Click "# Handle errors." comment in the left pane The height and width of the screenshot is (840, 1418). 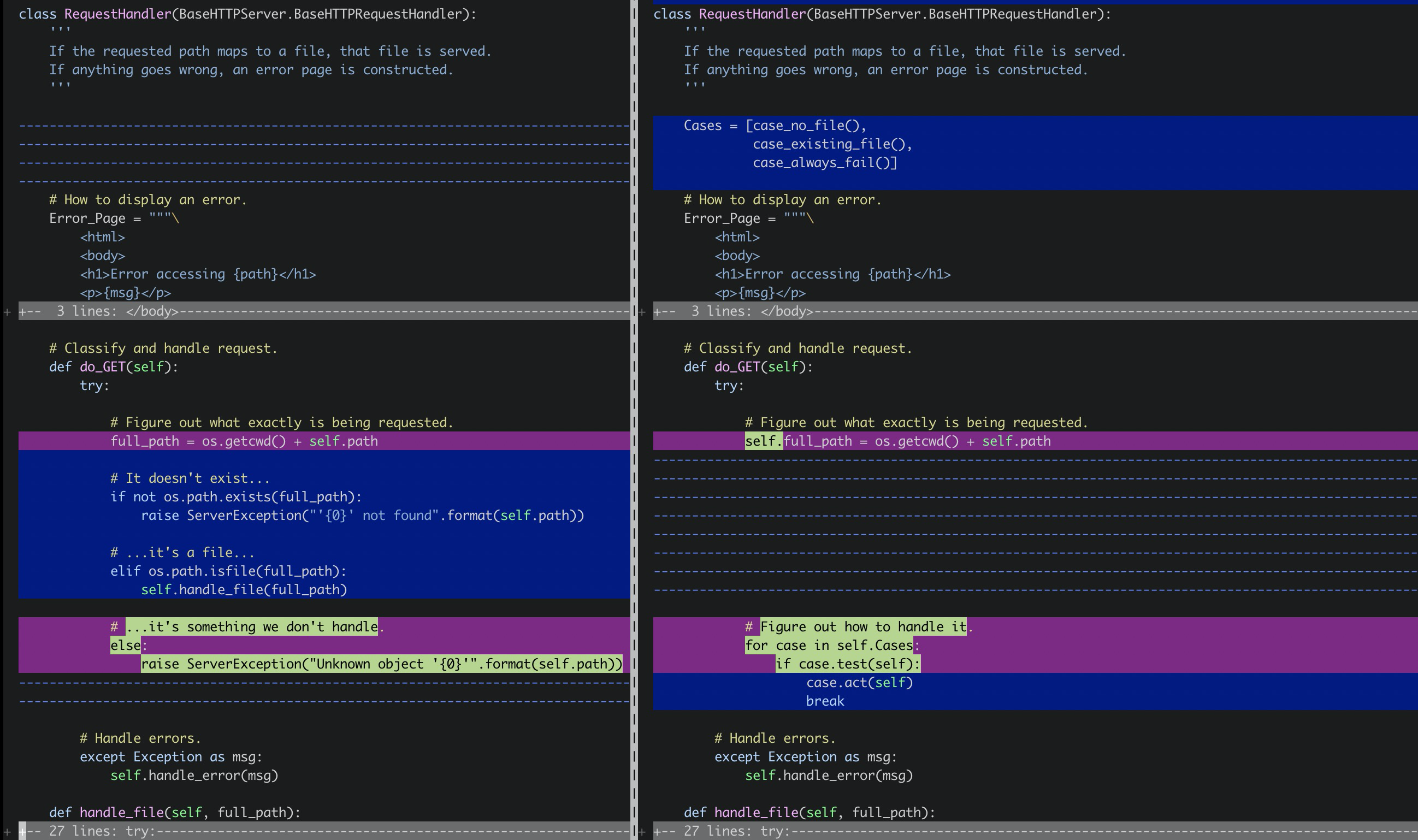coord(140,737)
